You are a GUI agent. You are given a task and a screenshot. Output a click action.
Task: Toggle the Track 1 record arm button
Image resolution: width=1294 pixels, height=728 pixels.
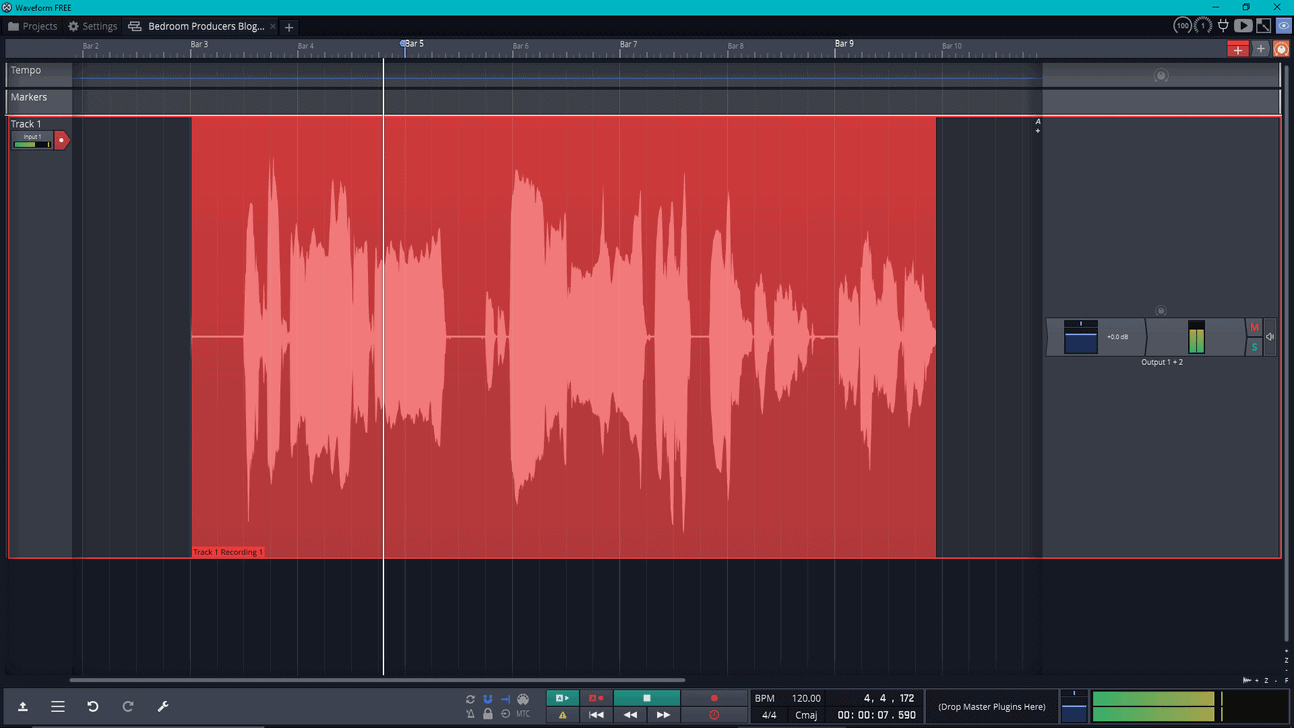pyautogui.click(x=61, y=141)
